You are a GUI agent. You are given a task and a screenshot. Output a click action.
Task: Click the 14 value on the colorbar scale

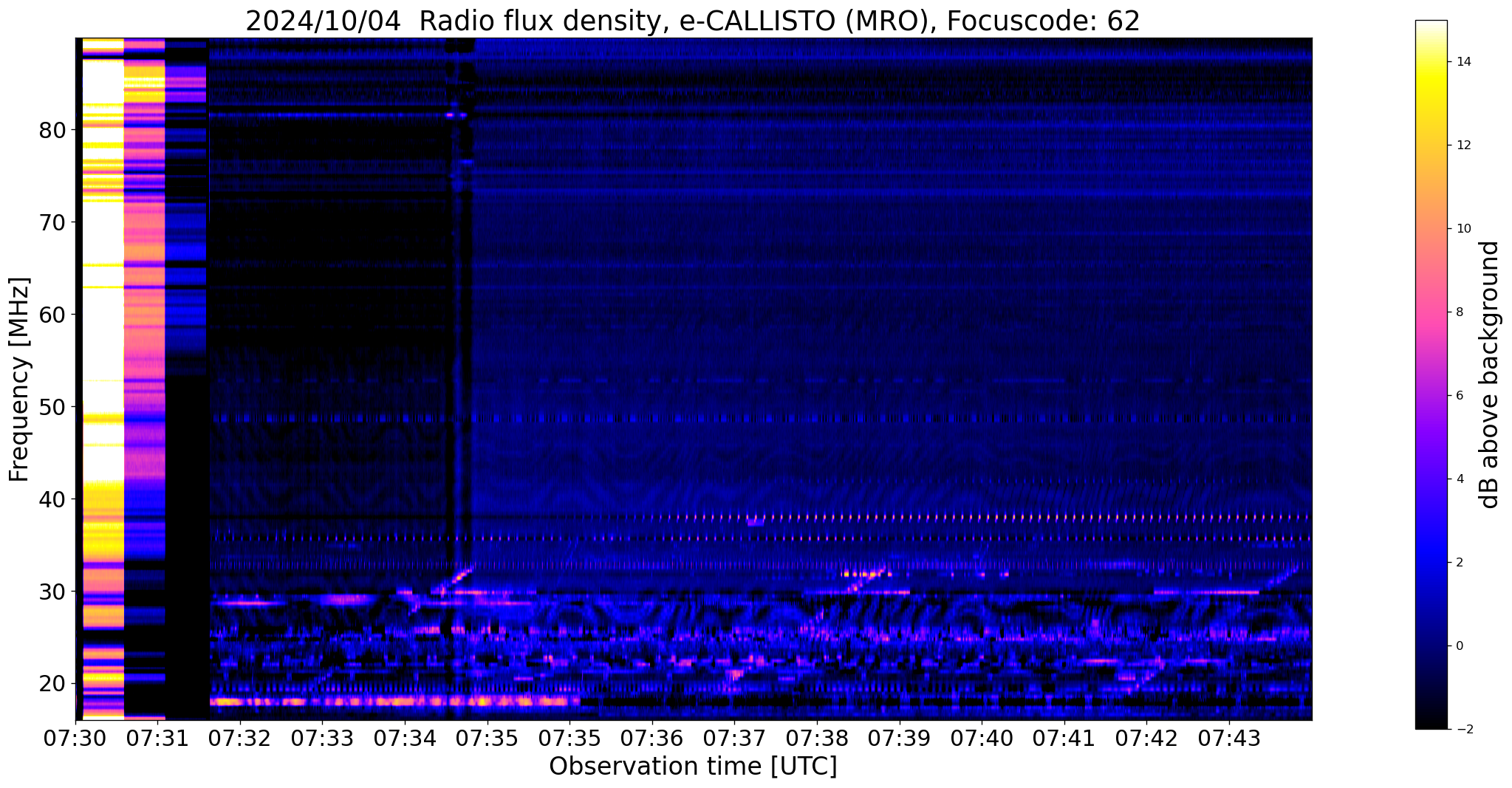coord(1463,62)
